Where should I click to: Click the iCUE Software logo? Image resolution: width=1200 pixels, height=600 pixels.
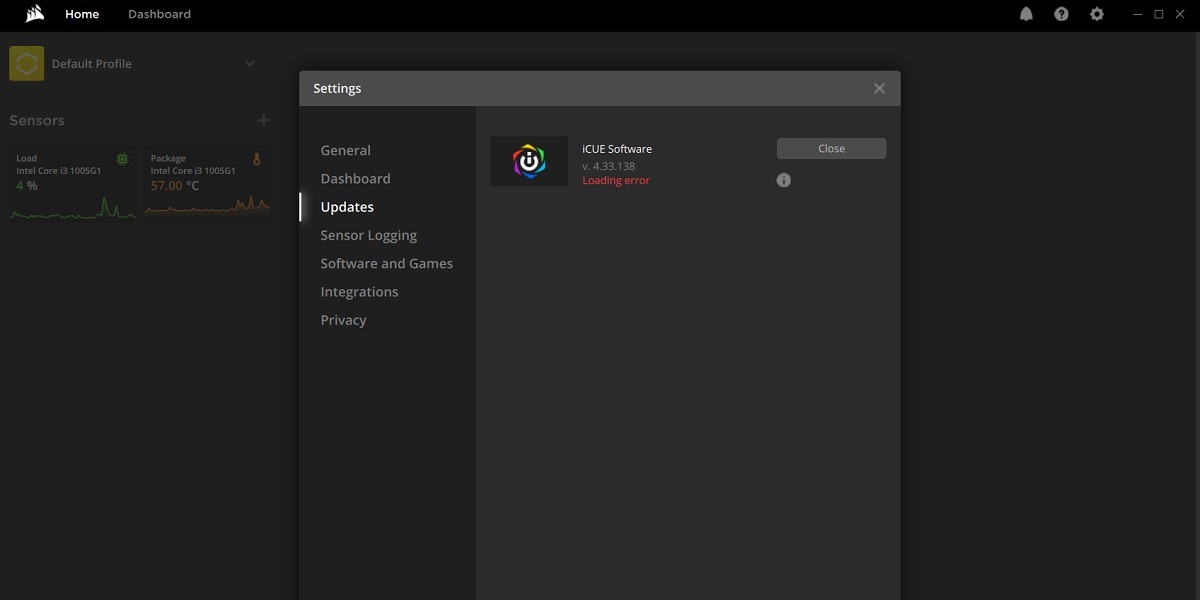tap(529, 161)
